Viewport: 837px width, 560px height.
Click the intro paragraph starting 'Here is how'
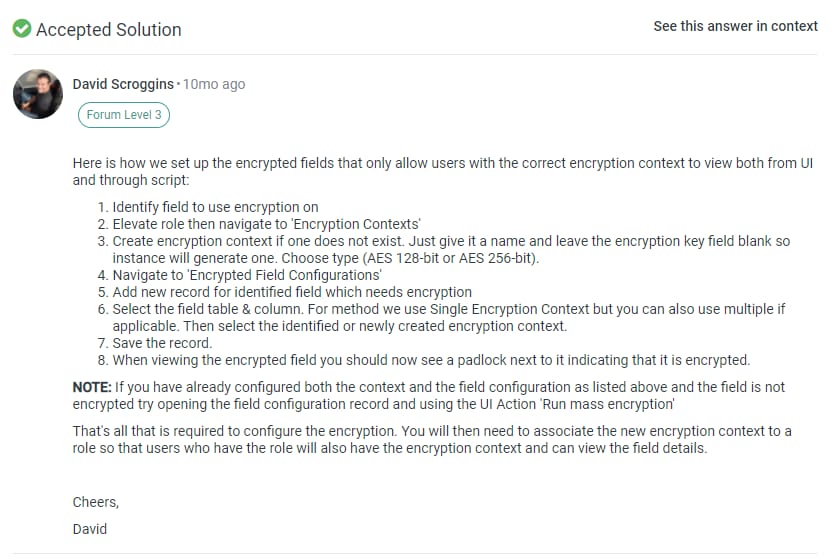pos(443,171)
